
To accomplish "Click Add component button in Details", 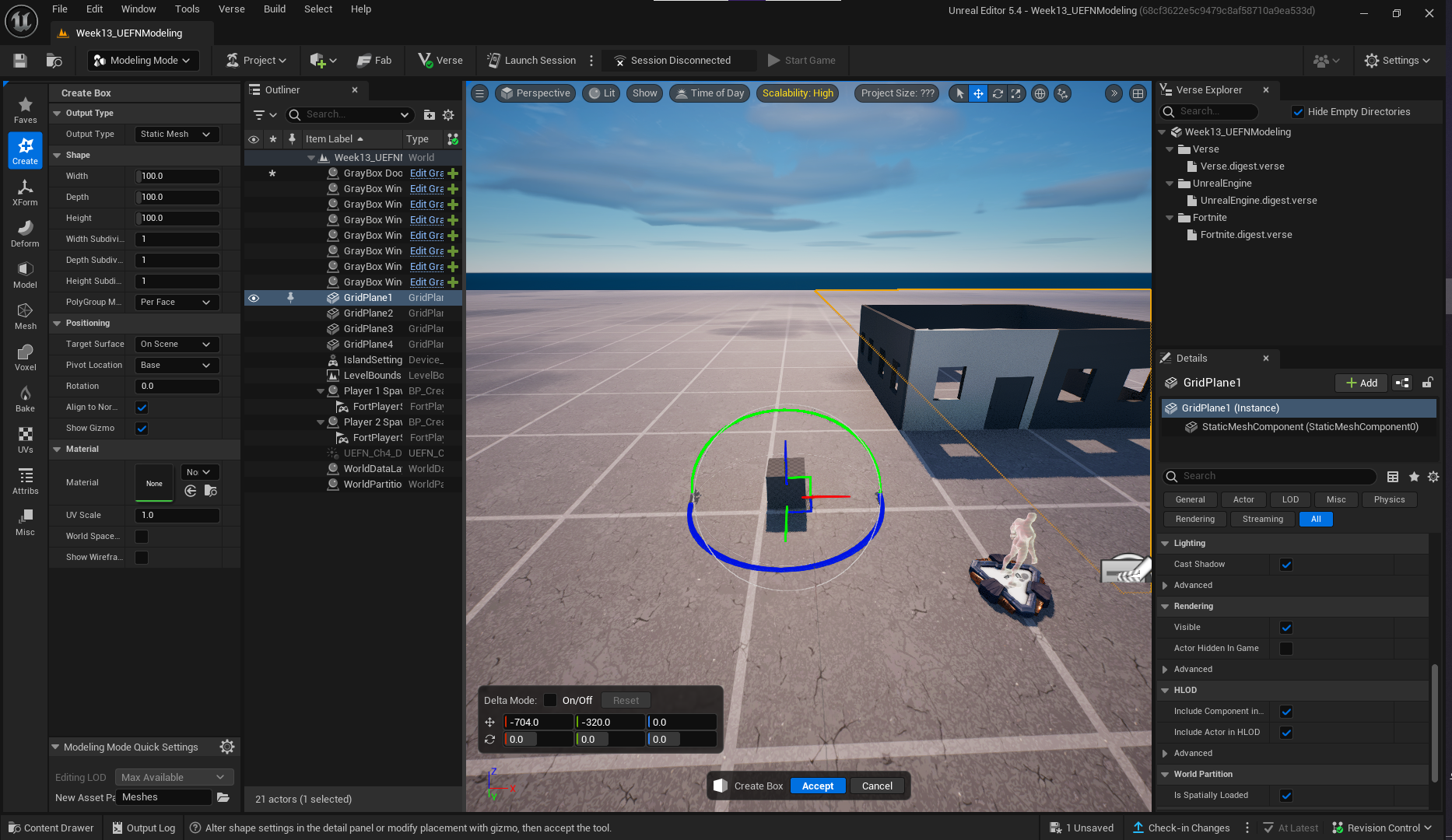I will 1362,383.
